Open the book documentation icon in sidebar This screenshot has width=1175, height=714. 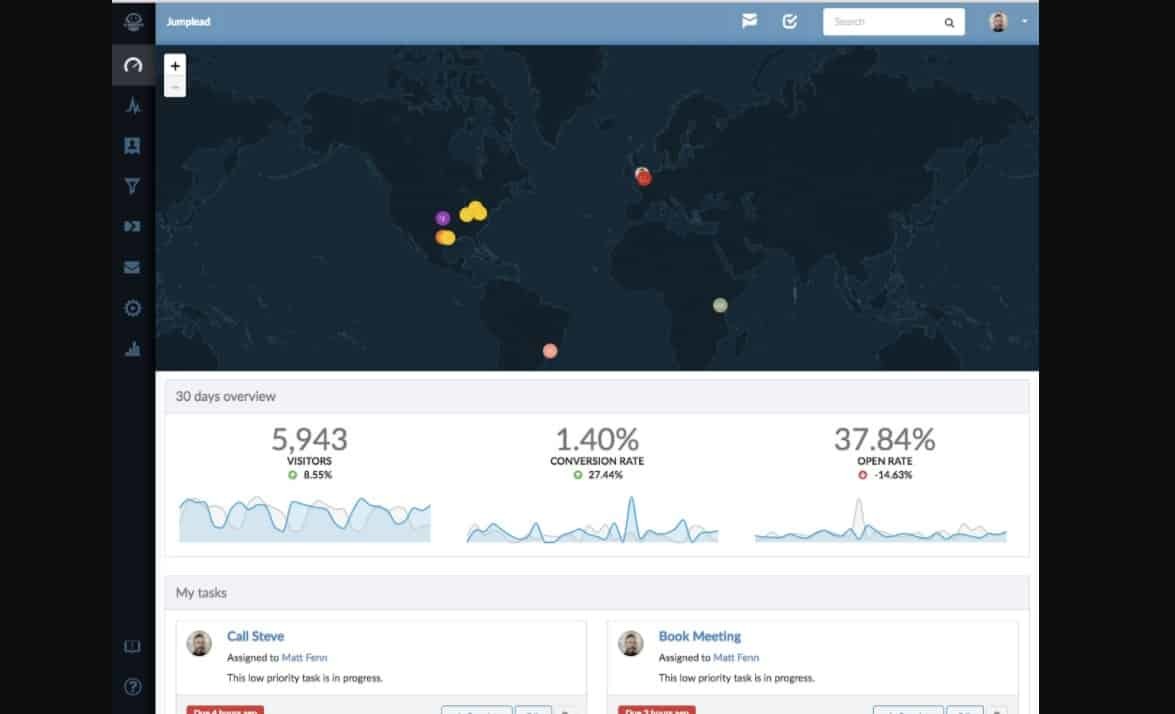(132, 647)
